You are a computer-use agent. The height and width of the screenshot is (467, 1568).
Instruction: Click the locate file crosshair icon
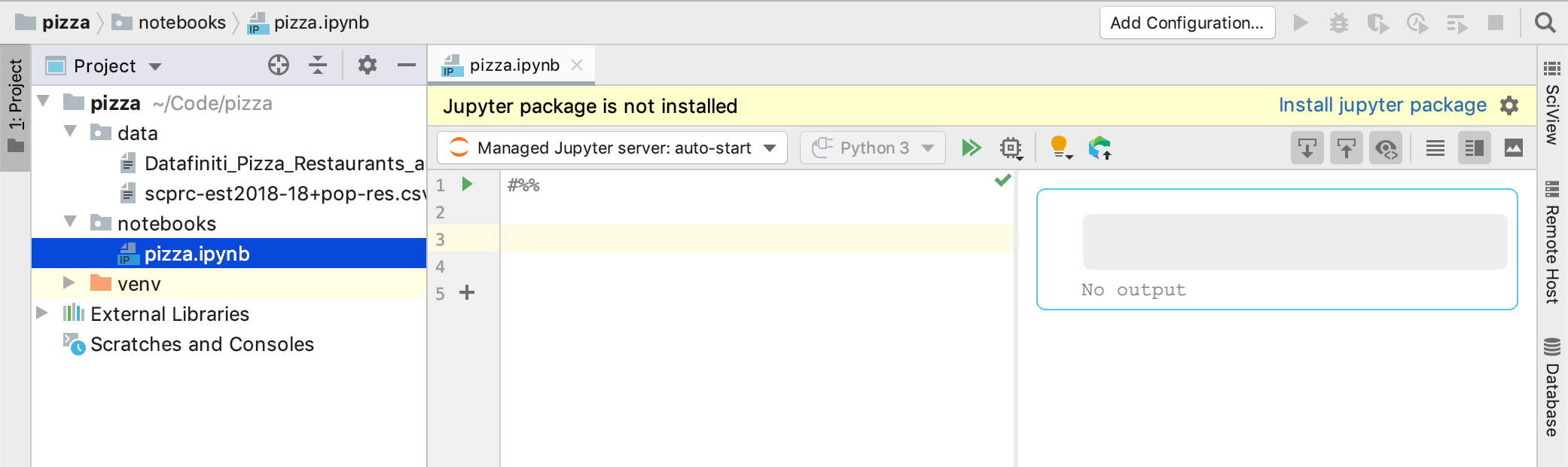tap(279, 66)
